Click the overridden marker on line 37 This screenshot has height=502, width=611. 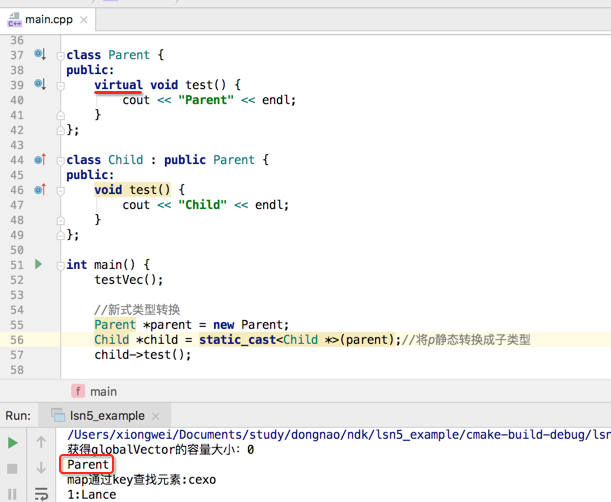(x=40, y=54)
